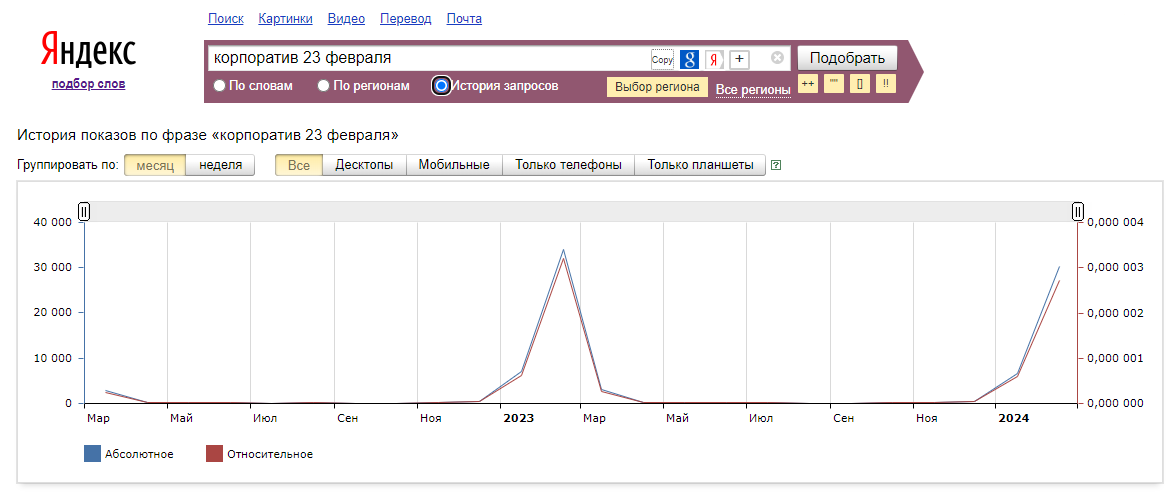Screen dimensions: 1170x494
Task: Switch to the Только планшеты tab
Action: (700, 165)
